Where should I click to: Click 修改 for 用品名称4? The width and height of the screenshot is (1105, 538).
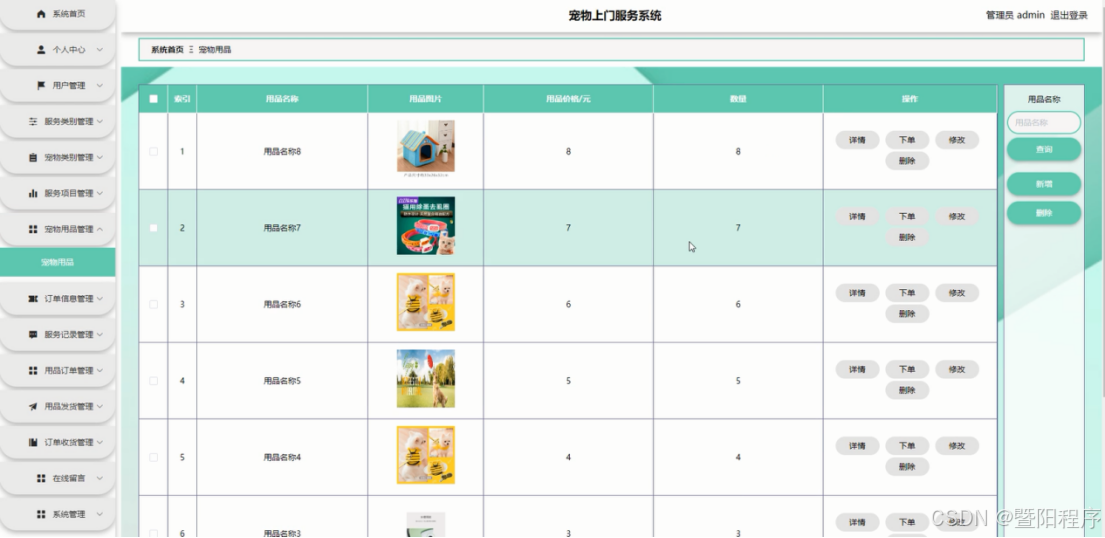(957, 446)
